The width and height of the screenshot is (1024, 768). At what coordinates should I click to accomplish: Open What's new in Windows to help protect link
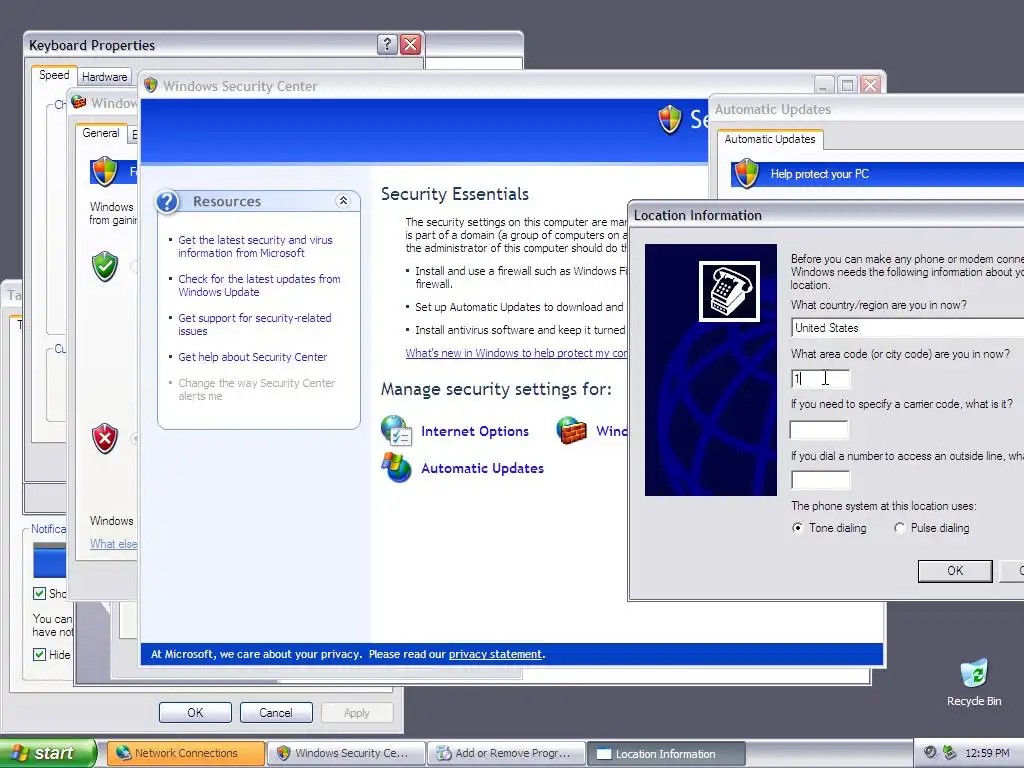pos(516,353)
